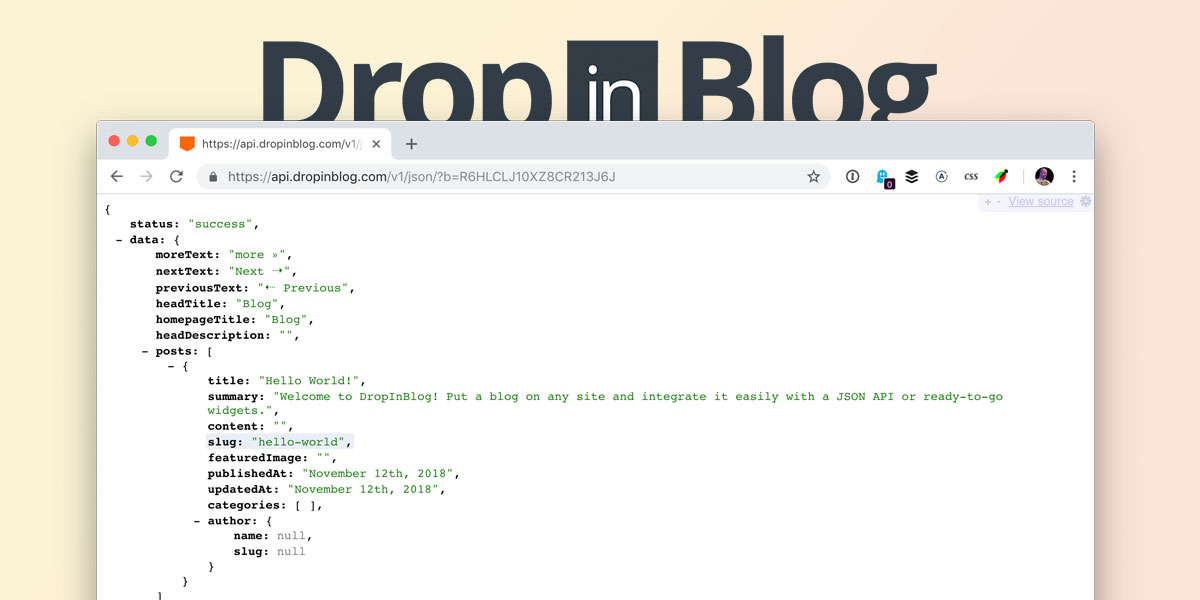Screen dimensions: 1200x600
Task: Maximize the window with the green button
Action: 151,141
